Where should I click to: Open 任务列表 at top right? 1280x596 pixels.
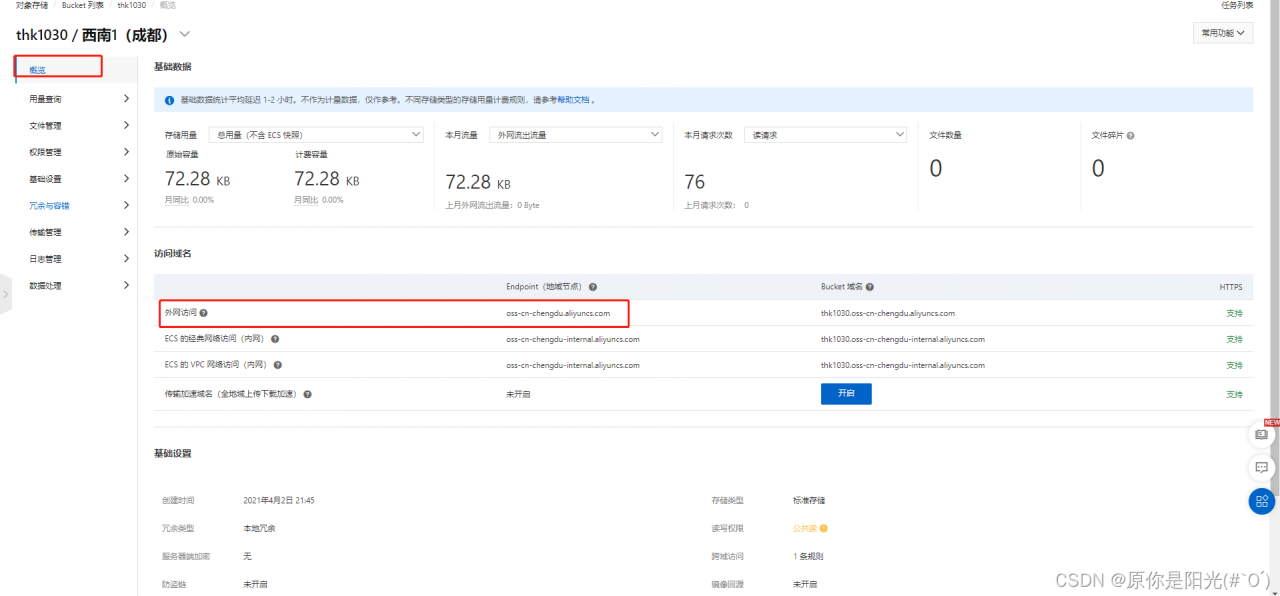click(x=1235, y=5)
